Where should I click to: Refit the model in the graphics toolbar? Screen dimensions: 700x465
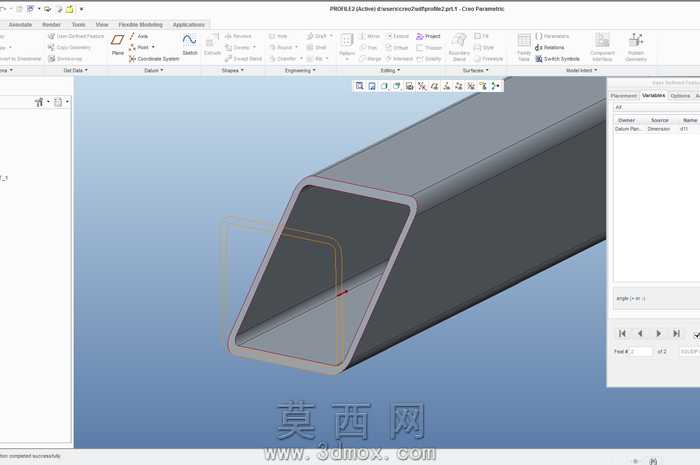pos(359,86)
